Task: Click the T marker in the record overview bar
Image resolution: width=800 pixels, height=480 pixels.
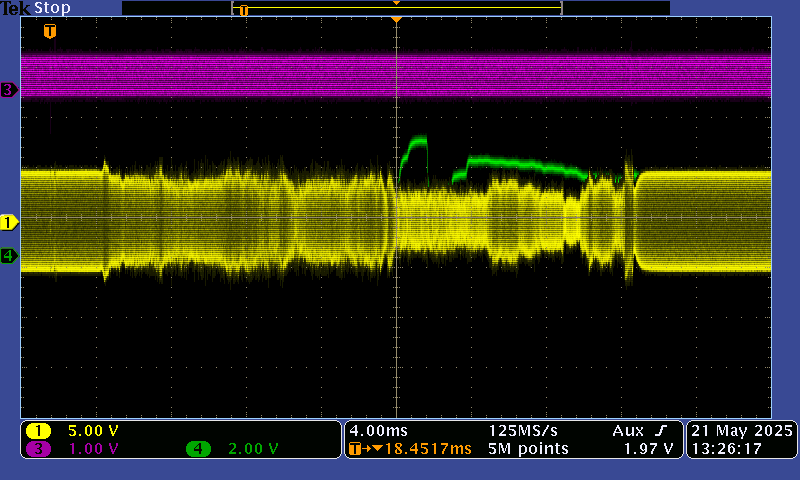Action: [243, 10]
